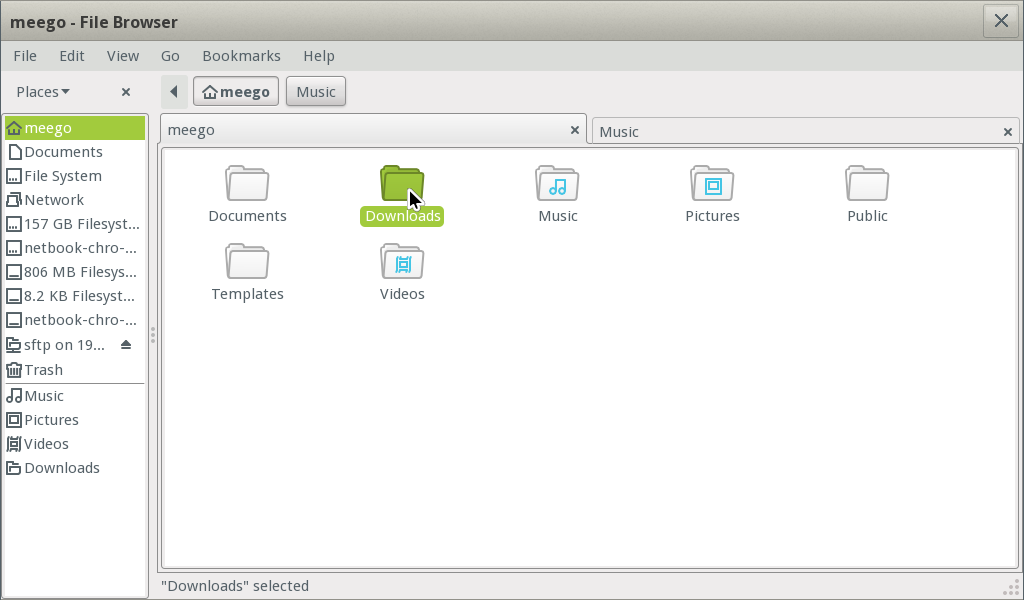Open the Help menu

point(319,56)
